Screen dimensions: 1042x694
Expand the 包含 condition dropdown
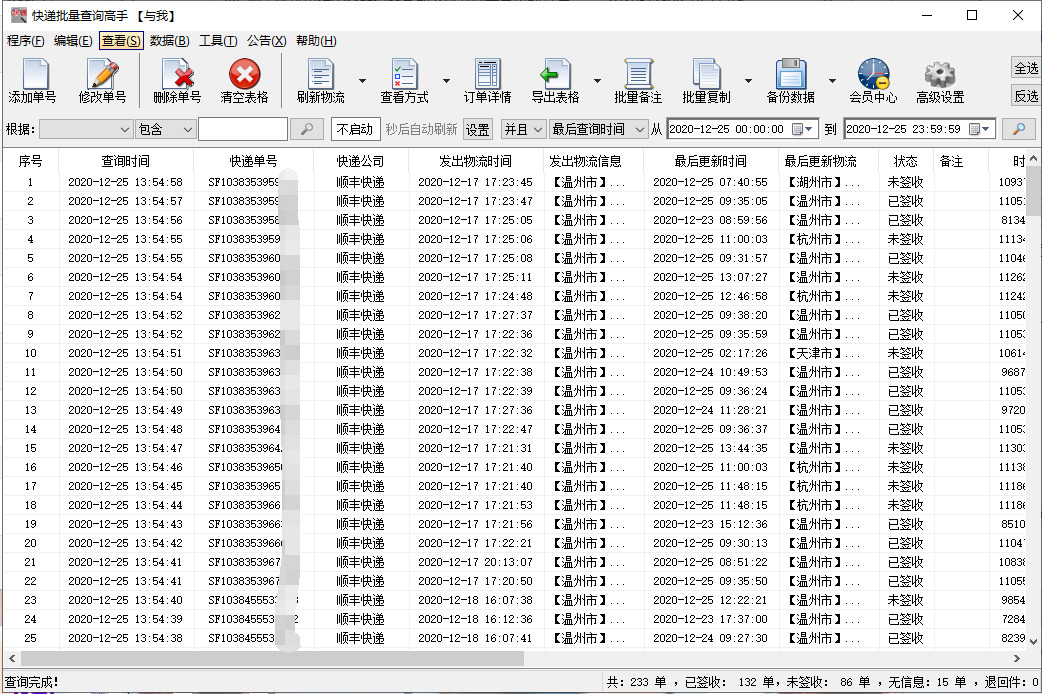[x=164, y=129]
